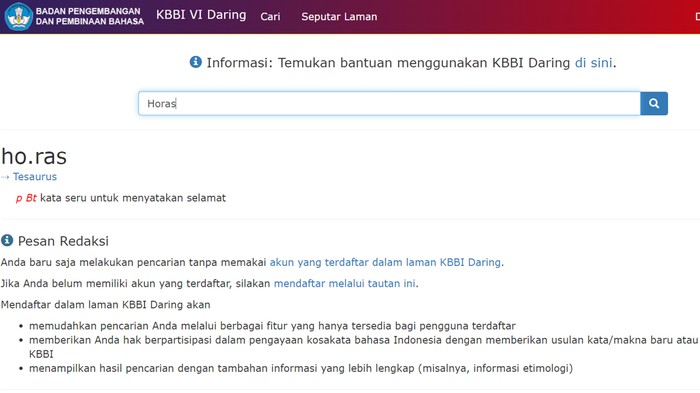Click the 'ho.ras' entry heading
This screenshot has width=700, height=393.
tap(34, 156)
